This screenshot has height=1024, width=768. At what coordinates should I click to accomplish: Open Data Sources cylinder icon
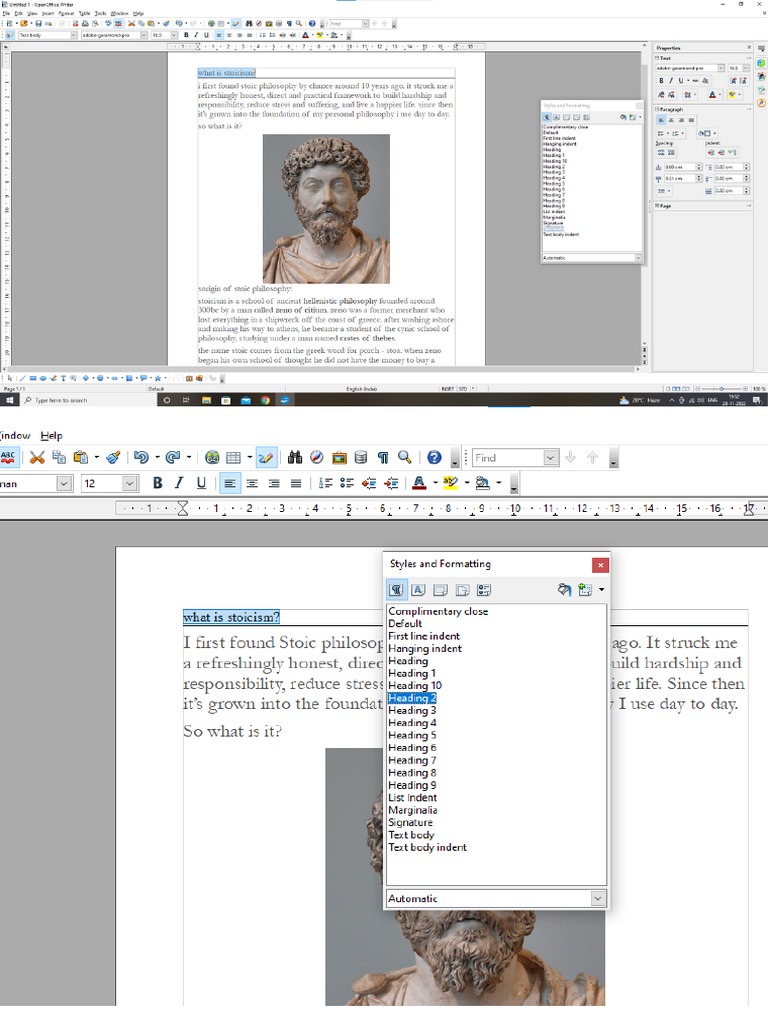click(360, 458)
